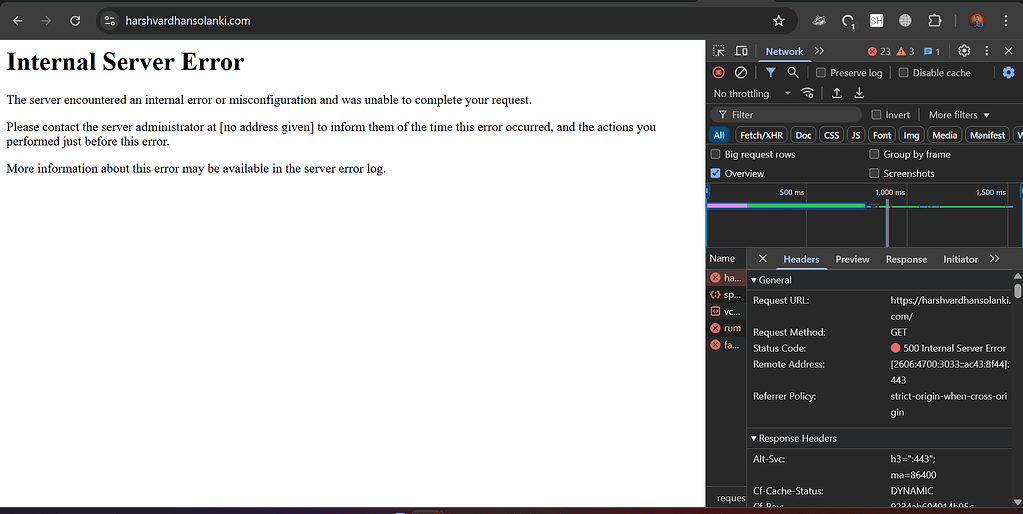Screen dimensions: 1023x514
Task: Export HAR with the download icon
Action: click(859, 93)
